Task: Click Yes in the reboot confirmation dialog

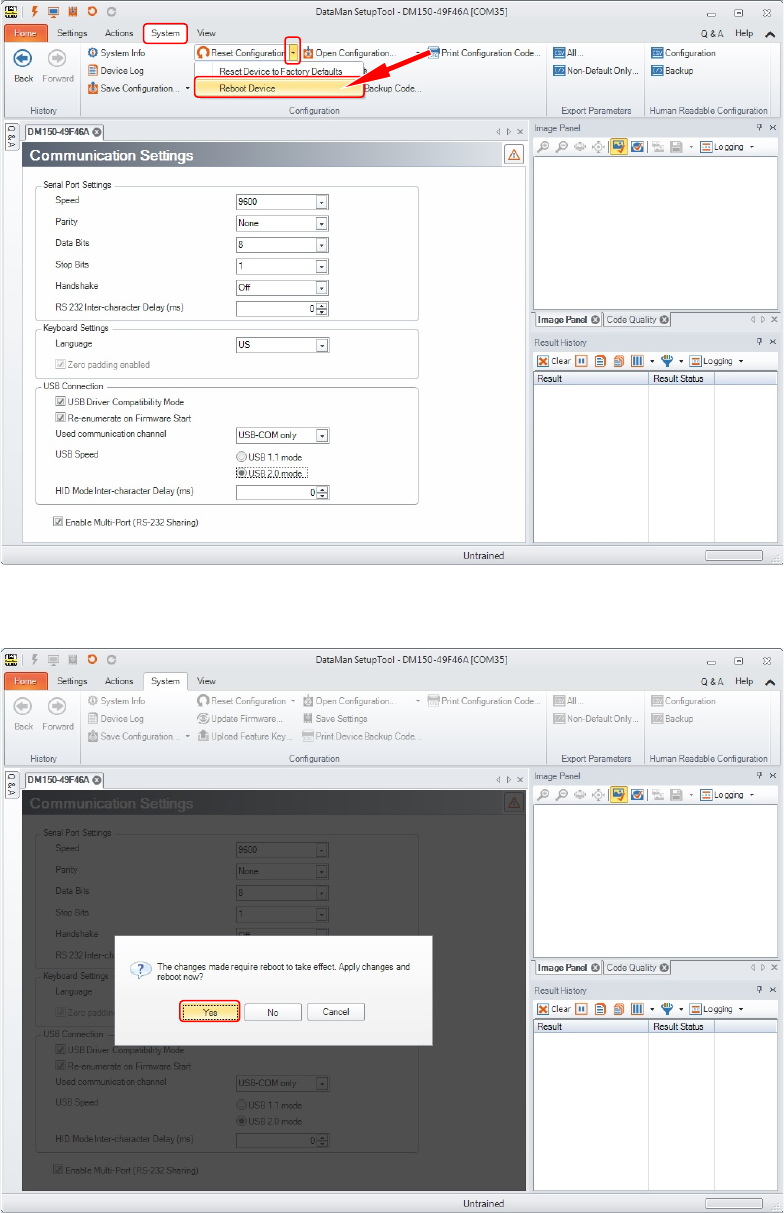Action: coord(210,1012)
